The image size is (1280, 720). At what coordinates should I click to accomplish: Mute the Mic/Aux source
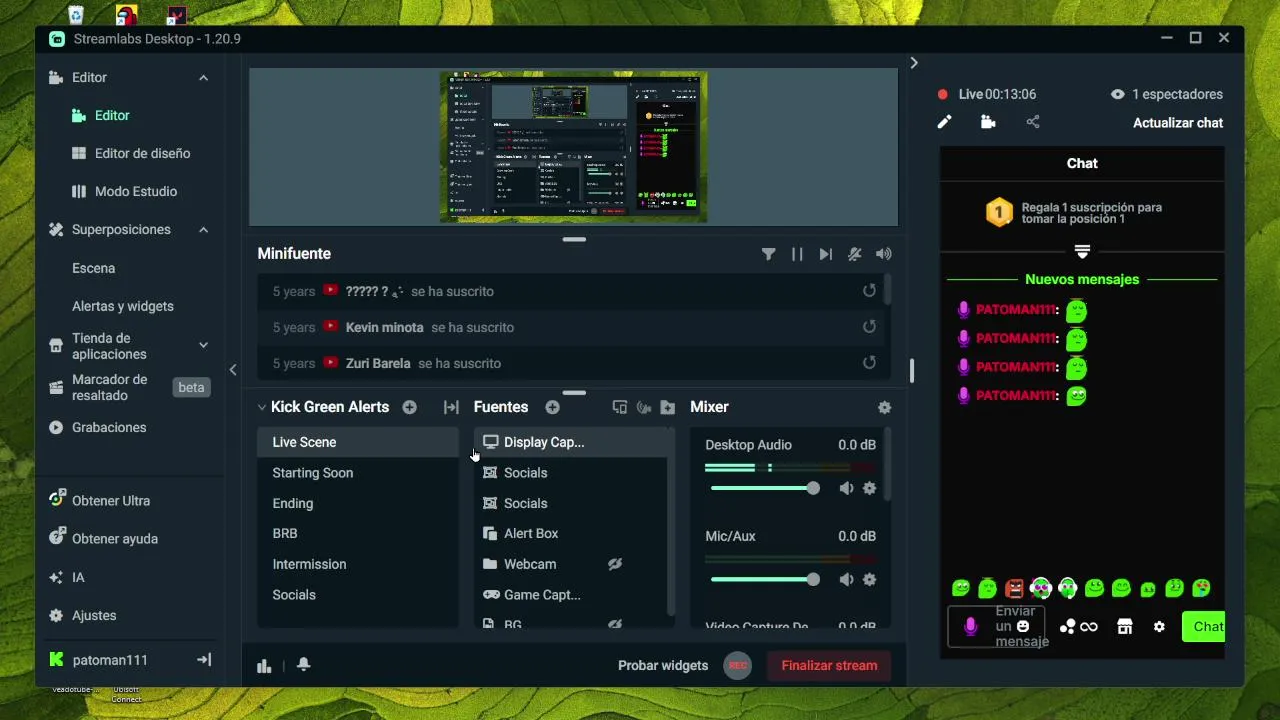pyautogui.click(x=846, y=580)
